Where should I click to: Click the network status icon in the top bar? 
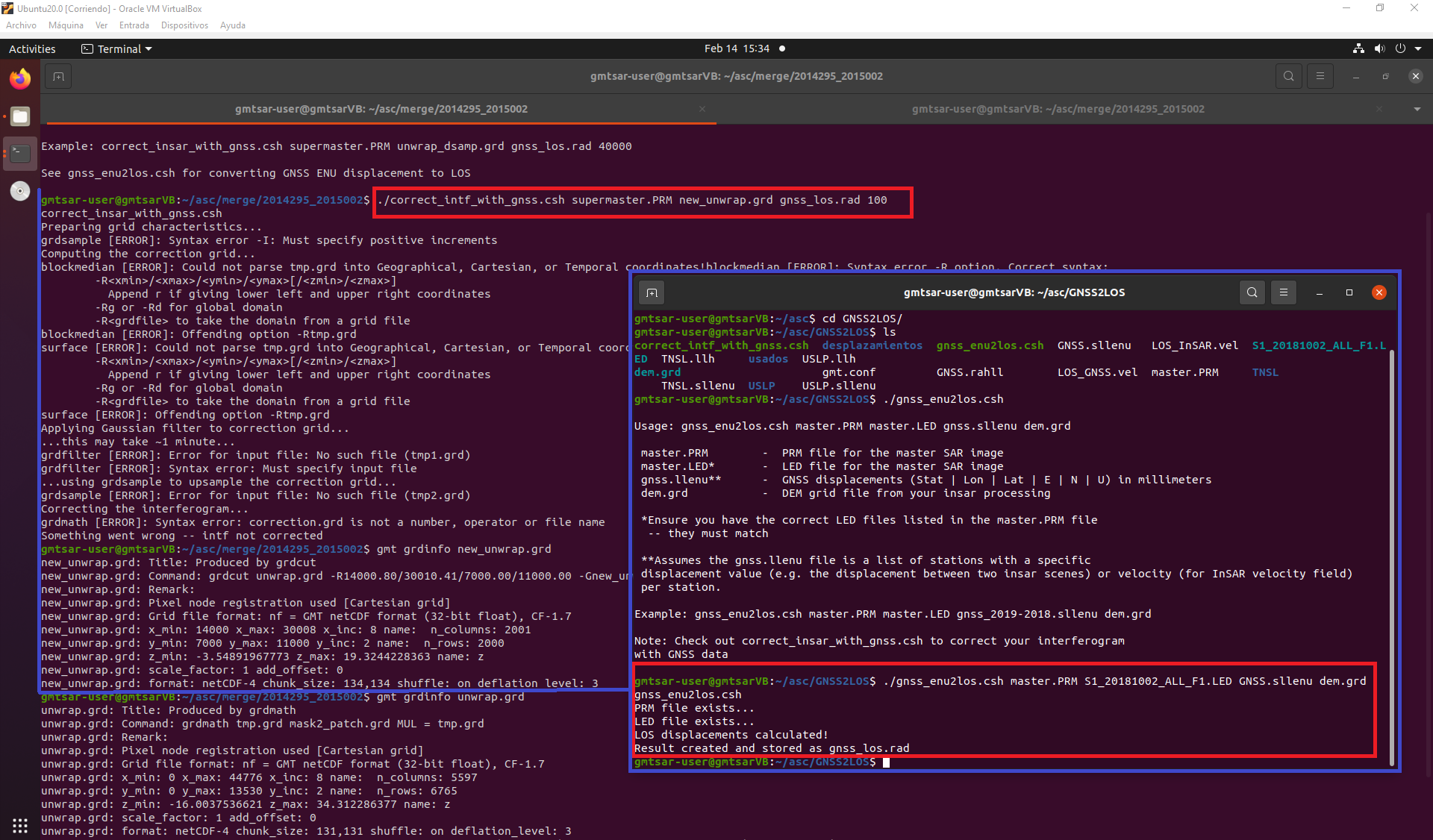[x=1358, y=48]
